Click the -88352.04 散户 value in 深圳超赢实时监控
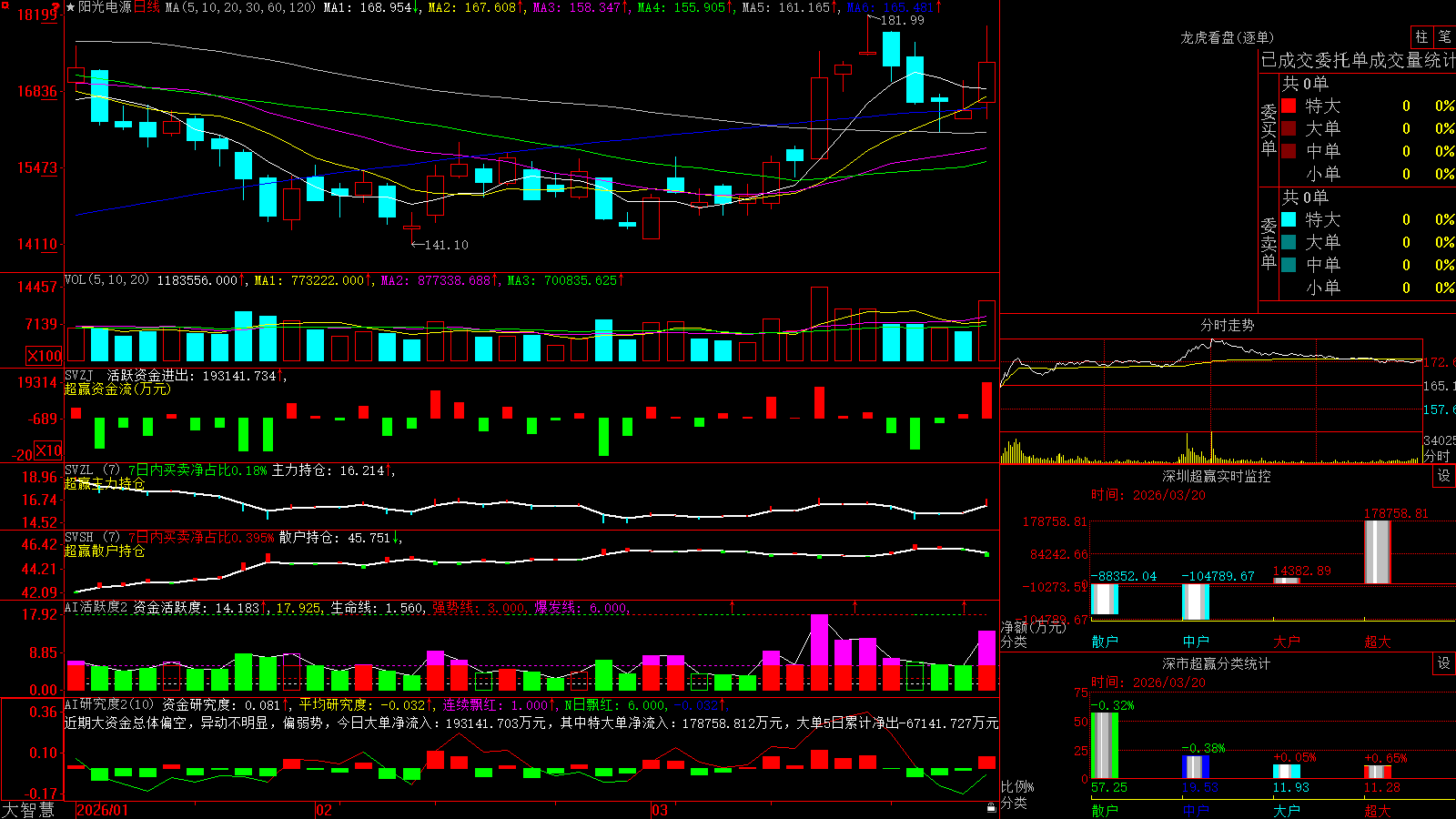Viewport: 1456px width, 819px height. tap(1124, 576)
